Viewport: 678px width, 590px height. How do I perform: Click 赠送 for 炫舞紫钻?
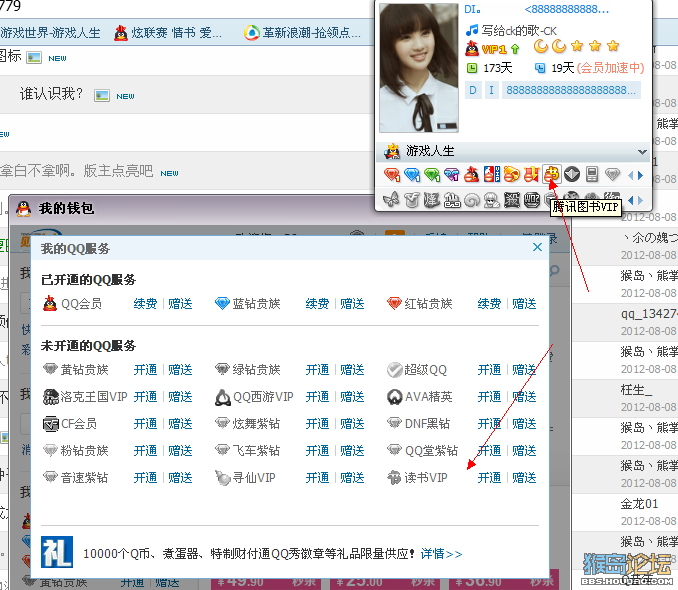tap(352, 423)
